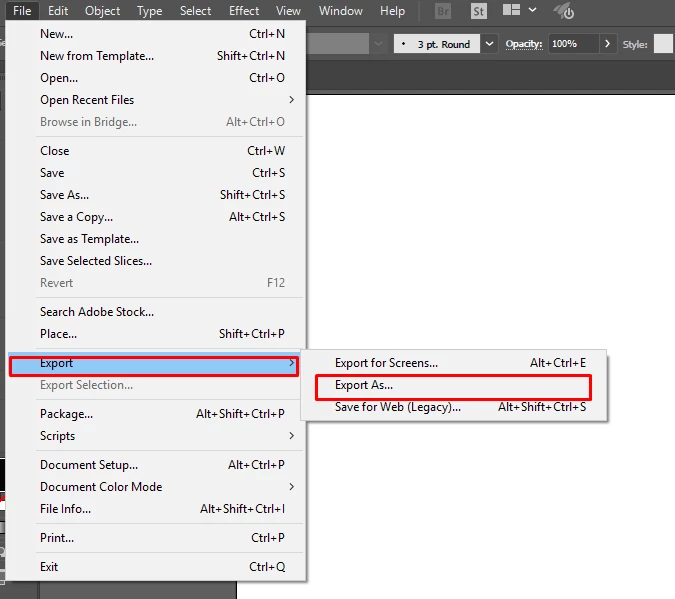Expand the Opacity slider arrow

click(607, 44)
